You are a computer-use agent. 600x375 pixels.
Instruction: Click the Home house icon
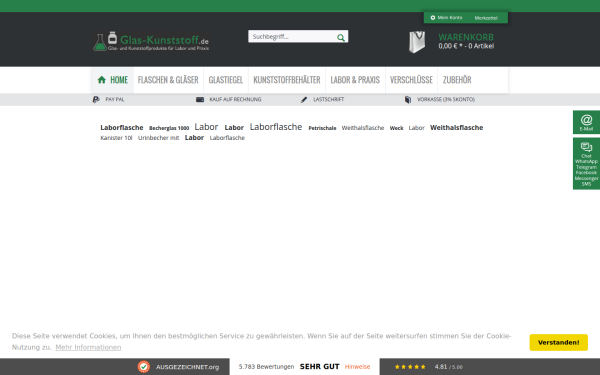click(101, 80)
